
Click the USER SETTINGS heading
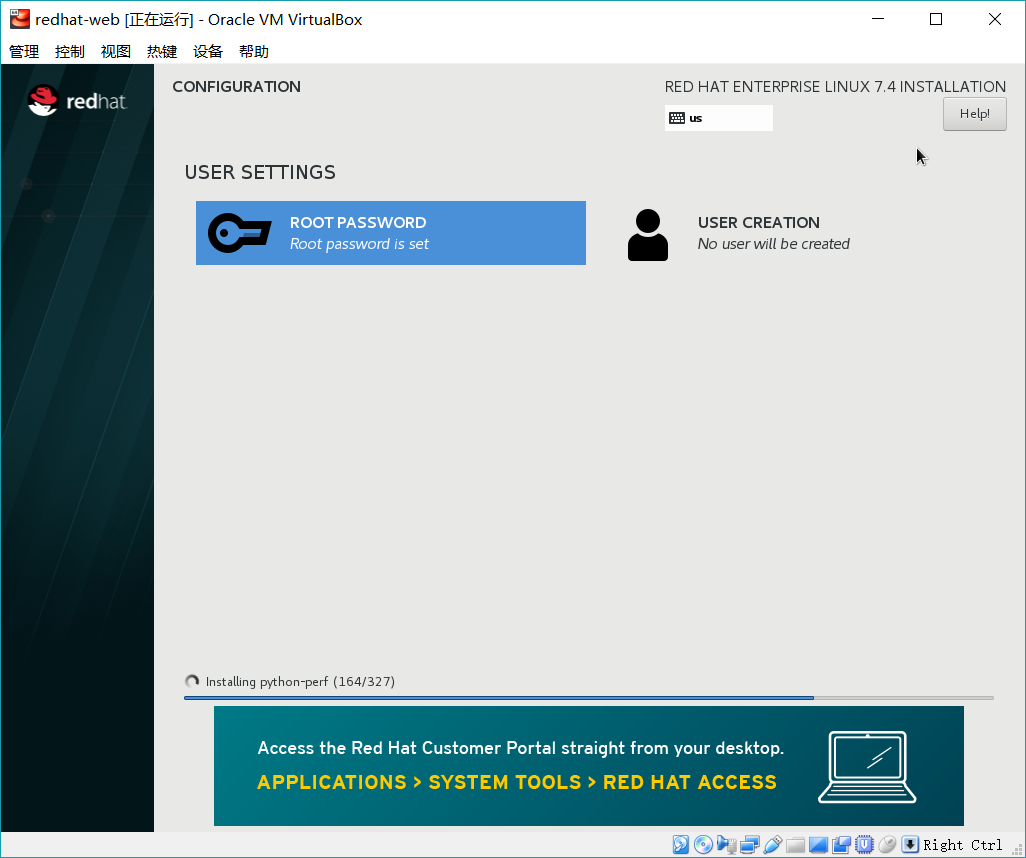click(x=260, y=172)
